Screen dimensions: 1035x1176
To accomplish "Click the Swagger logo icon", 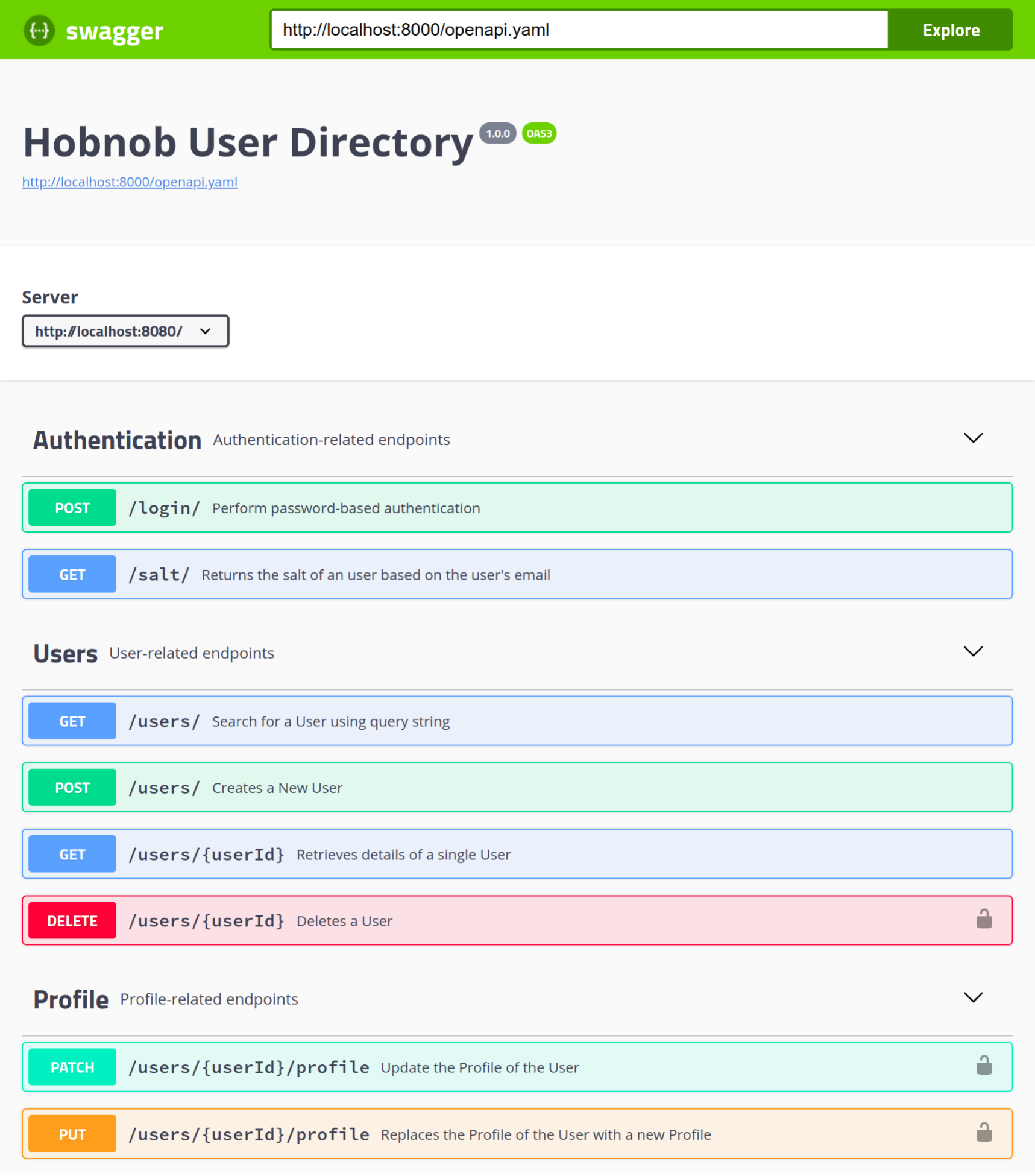I will pyautogui.click(x=39, y=30).
